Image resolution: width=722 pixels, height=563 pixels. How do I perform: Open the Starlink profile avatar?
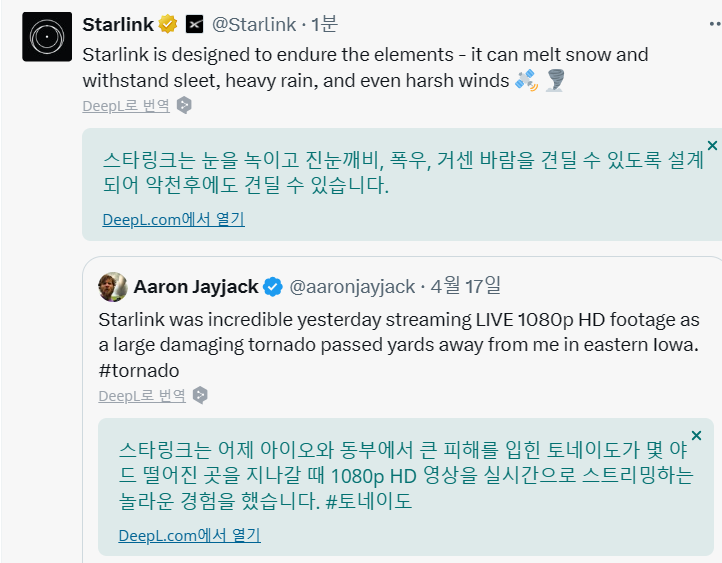tap(47, 37)
